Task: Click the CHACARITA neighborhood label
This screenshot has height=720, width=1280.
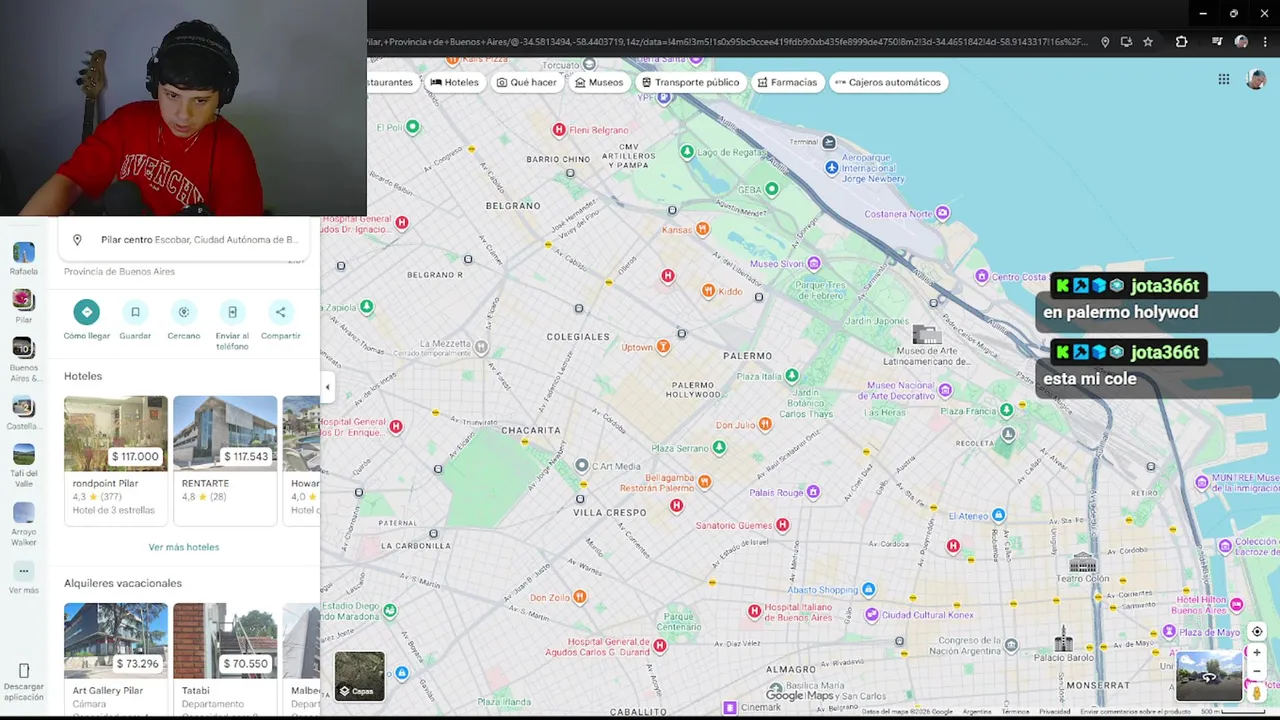Action: 531,430
